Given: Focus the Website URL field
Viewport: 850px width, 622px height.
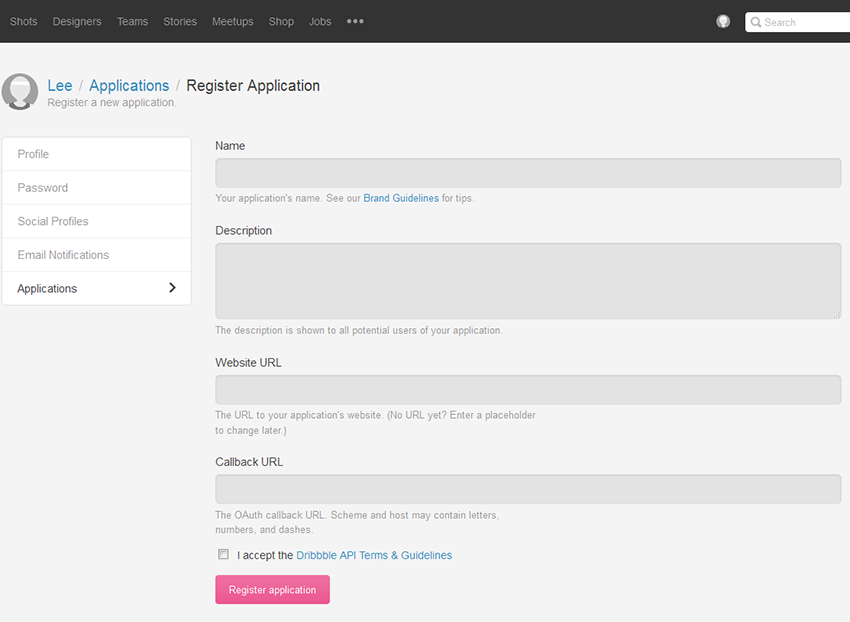Looking at the screenshot, I should tap(528, 390).
